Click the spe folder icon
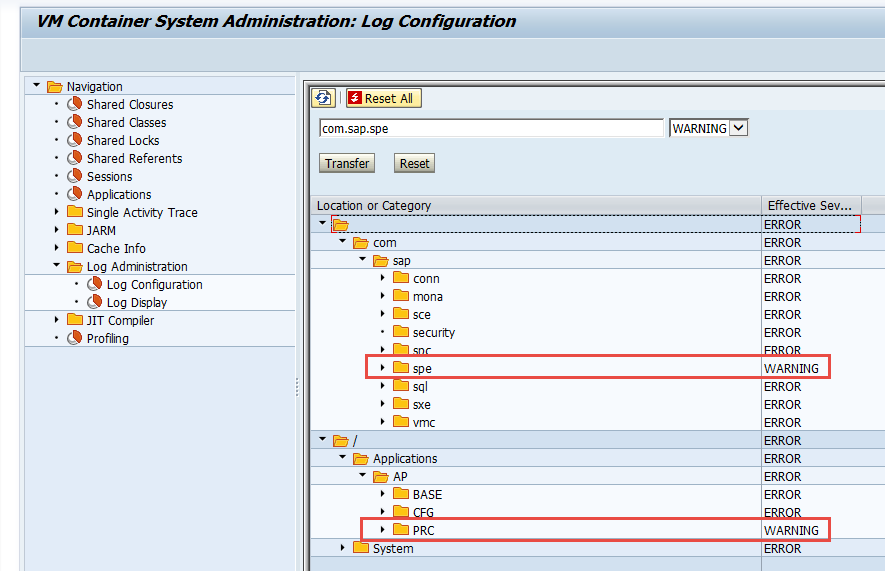Screen dimensions: 885x571 [x=401, y=367]
